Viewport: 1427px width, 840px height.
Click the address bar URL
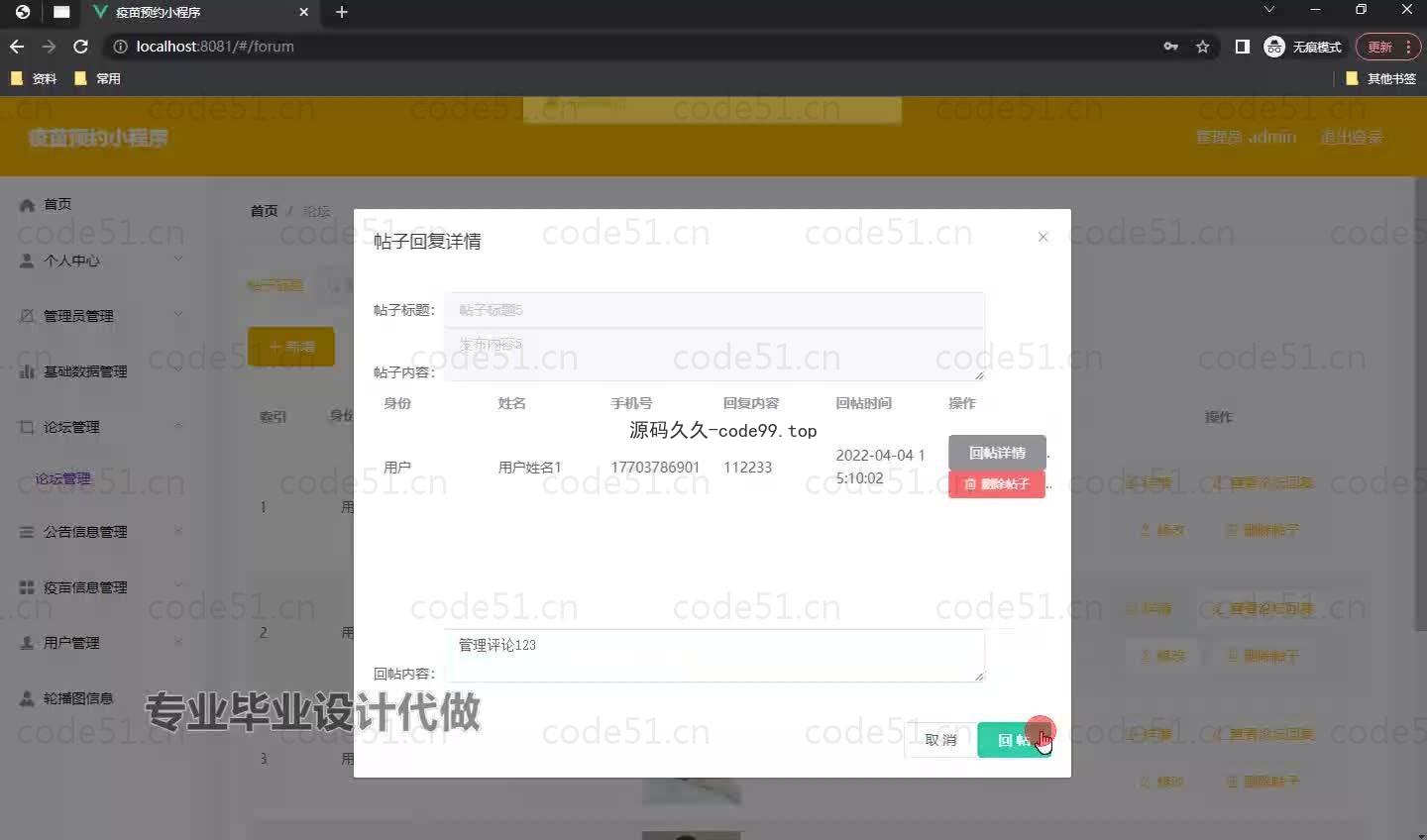[215, 47]
